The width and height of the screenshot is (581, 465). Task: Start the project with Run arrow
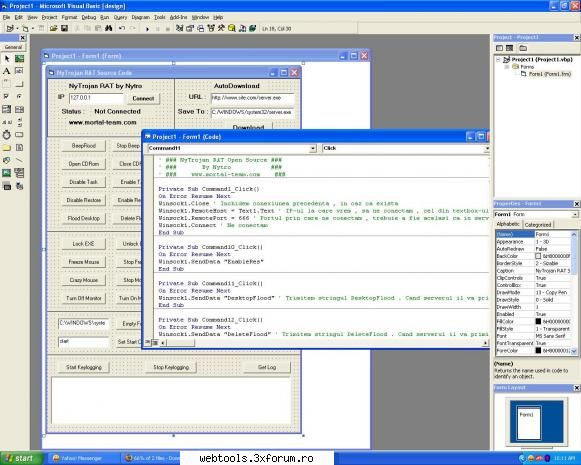tap(147, 29)
